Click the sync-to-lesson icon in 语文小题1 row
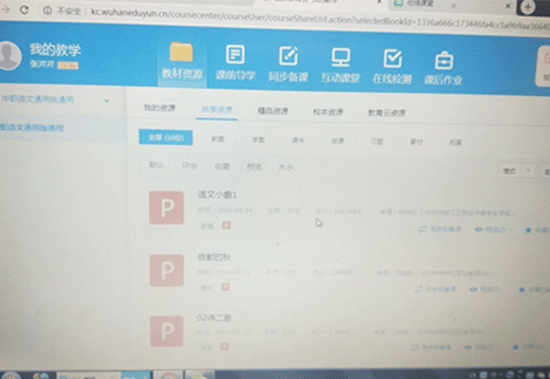This screenshot has width=550, height=379. (423, 229)
